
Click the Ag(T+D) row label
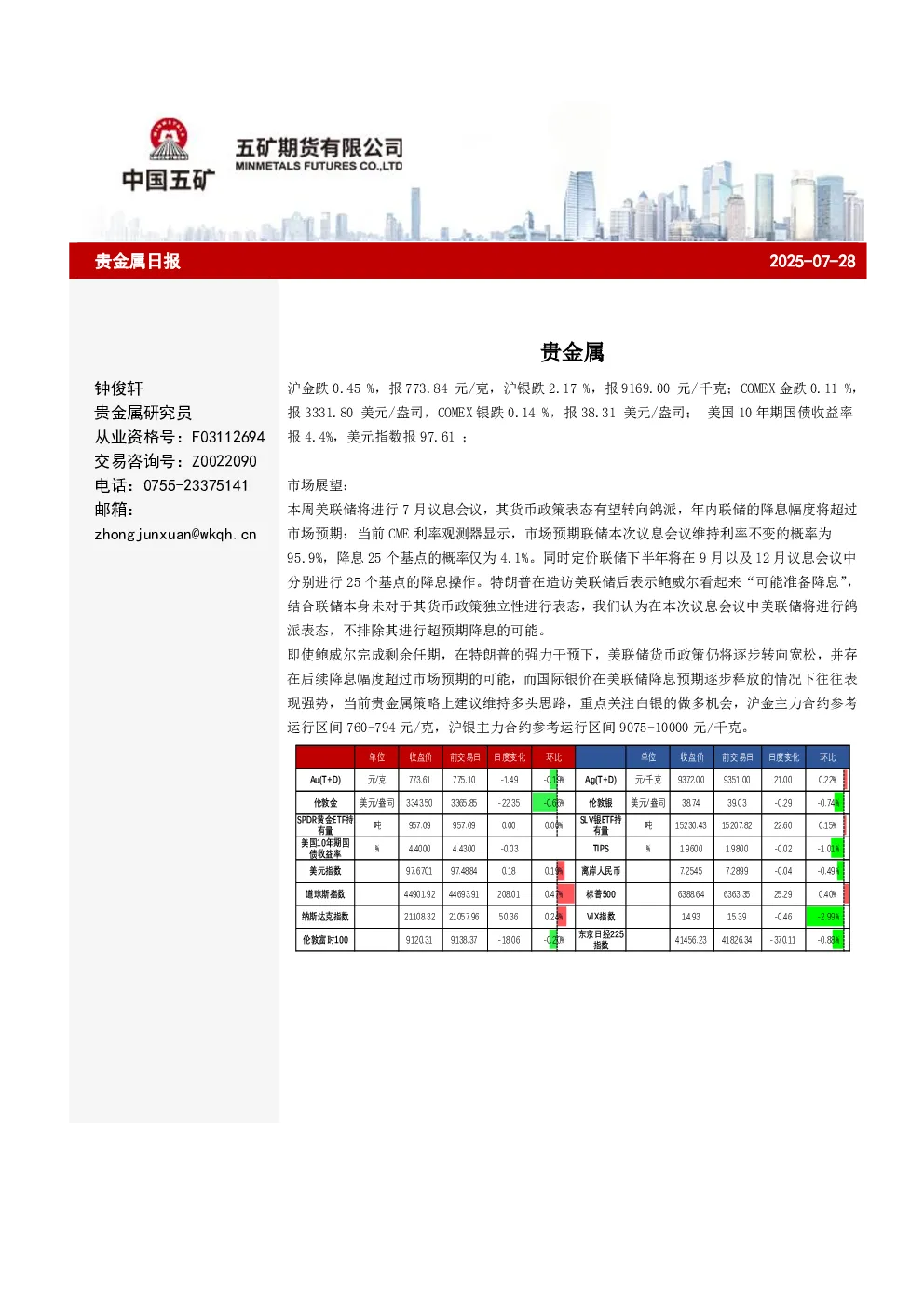coord(601,780)
